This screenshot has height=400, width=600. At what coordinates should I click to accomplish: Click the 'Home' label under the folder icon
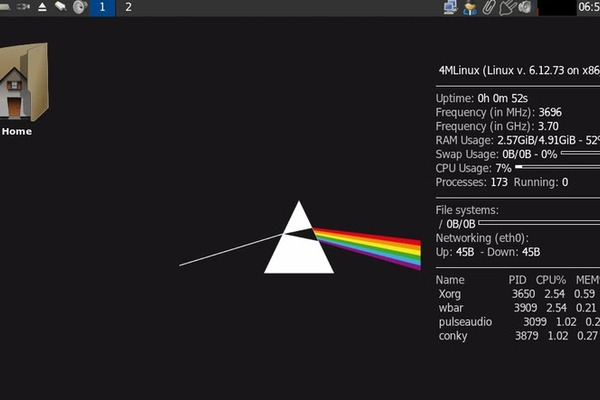point(17,131)
